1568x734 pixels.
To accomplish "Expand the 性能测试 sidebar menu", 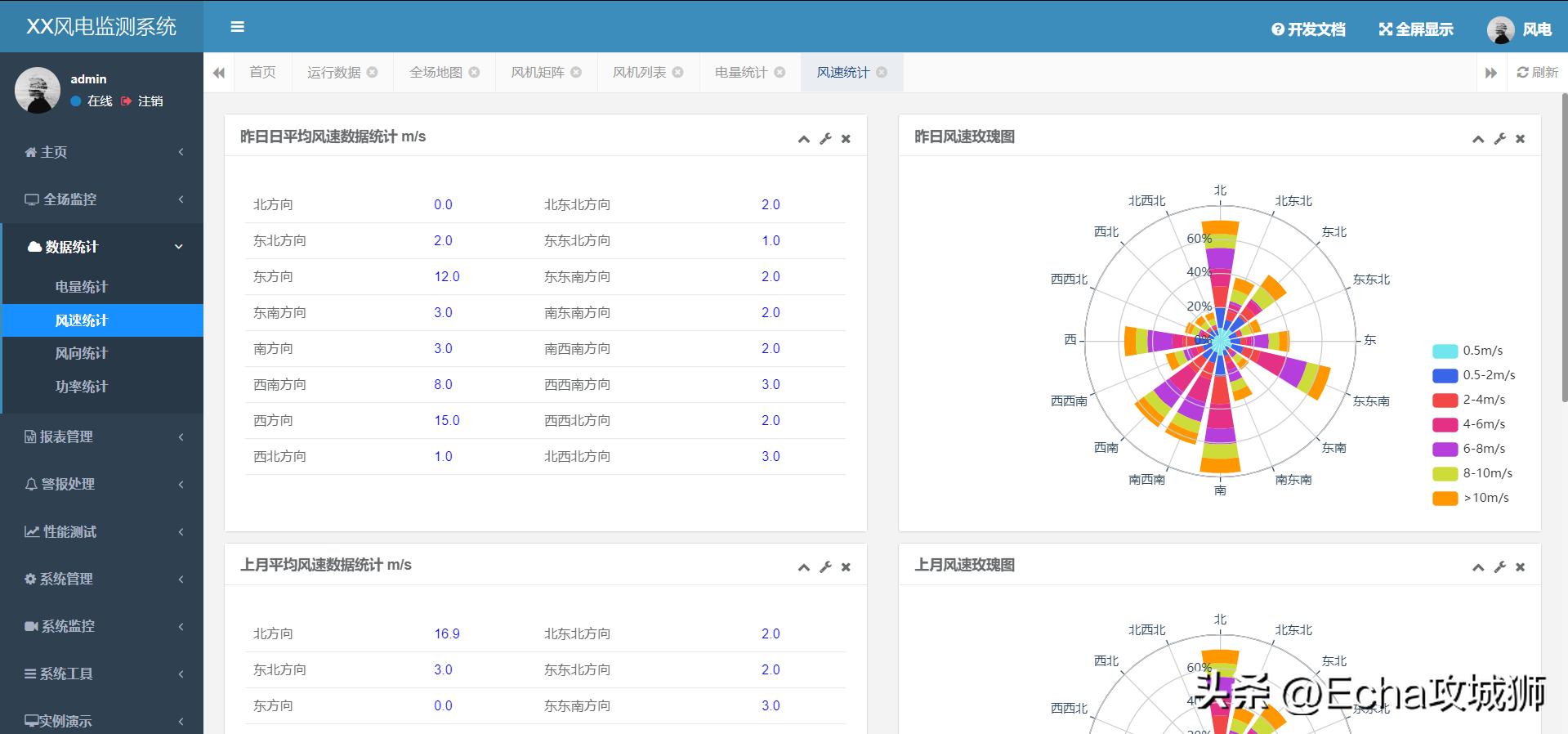I will pos(101,531).
